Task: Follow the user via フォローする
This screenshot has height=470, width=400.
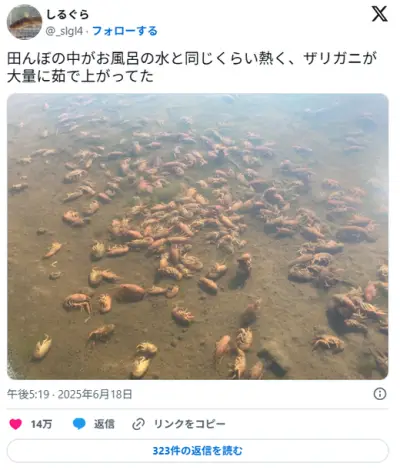Action: click(x=125, y=31)
